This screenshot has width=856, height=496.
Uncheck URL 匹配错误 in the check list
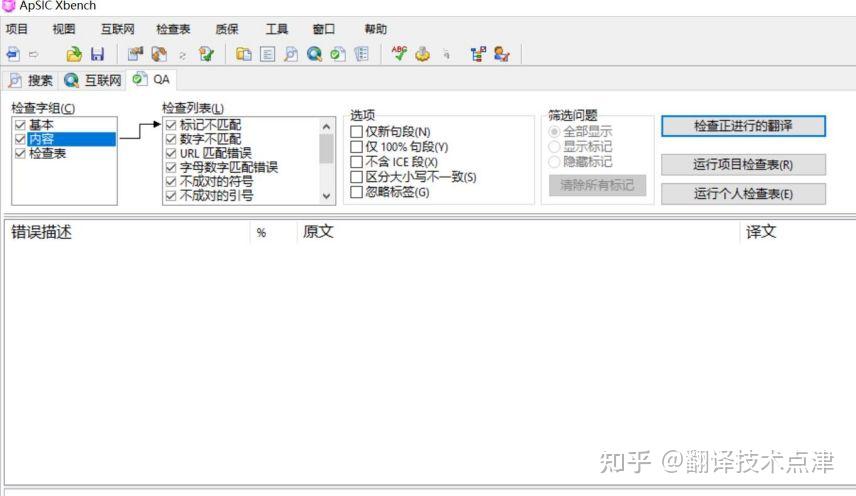(x=171, y=153)
